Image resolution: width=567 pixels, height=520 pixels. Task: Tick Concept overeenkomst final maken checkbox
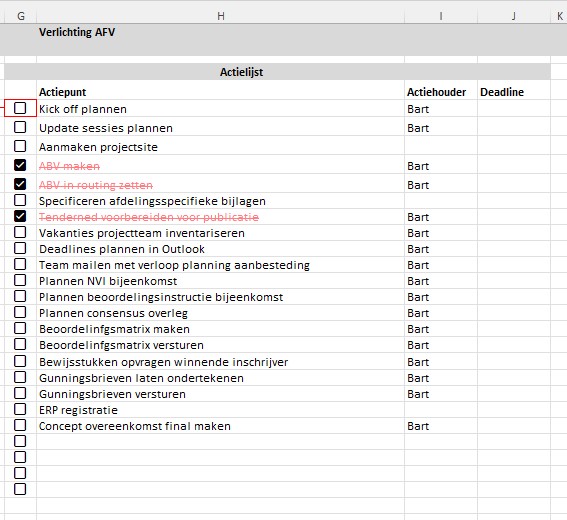[x=20, y=425]
